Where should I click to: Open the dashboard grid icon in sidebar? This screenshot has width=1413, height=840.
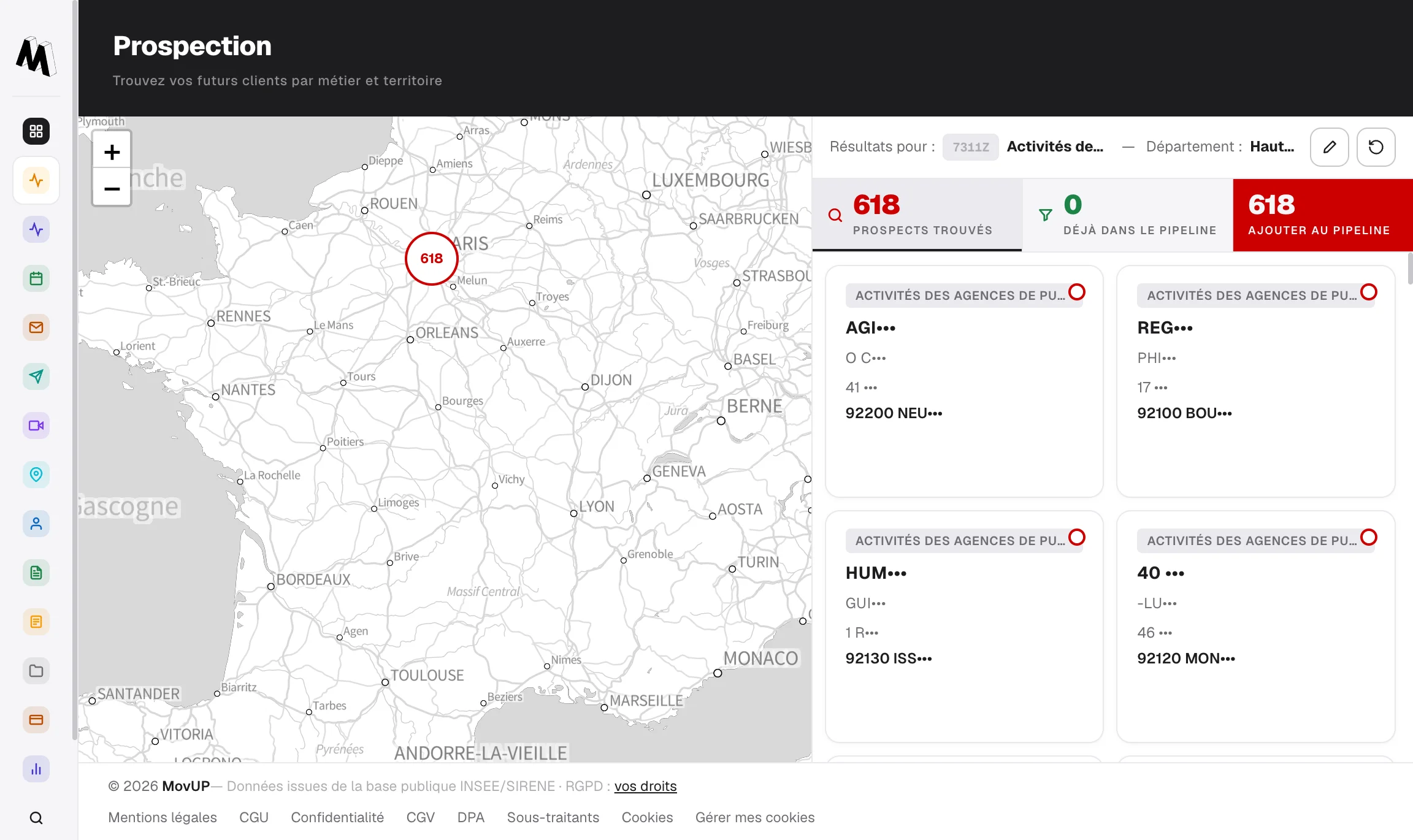click(36, 131)
